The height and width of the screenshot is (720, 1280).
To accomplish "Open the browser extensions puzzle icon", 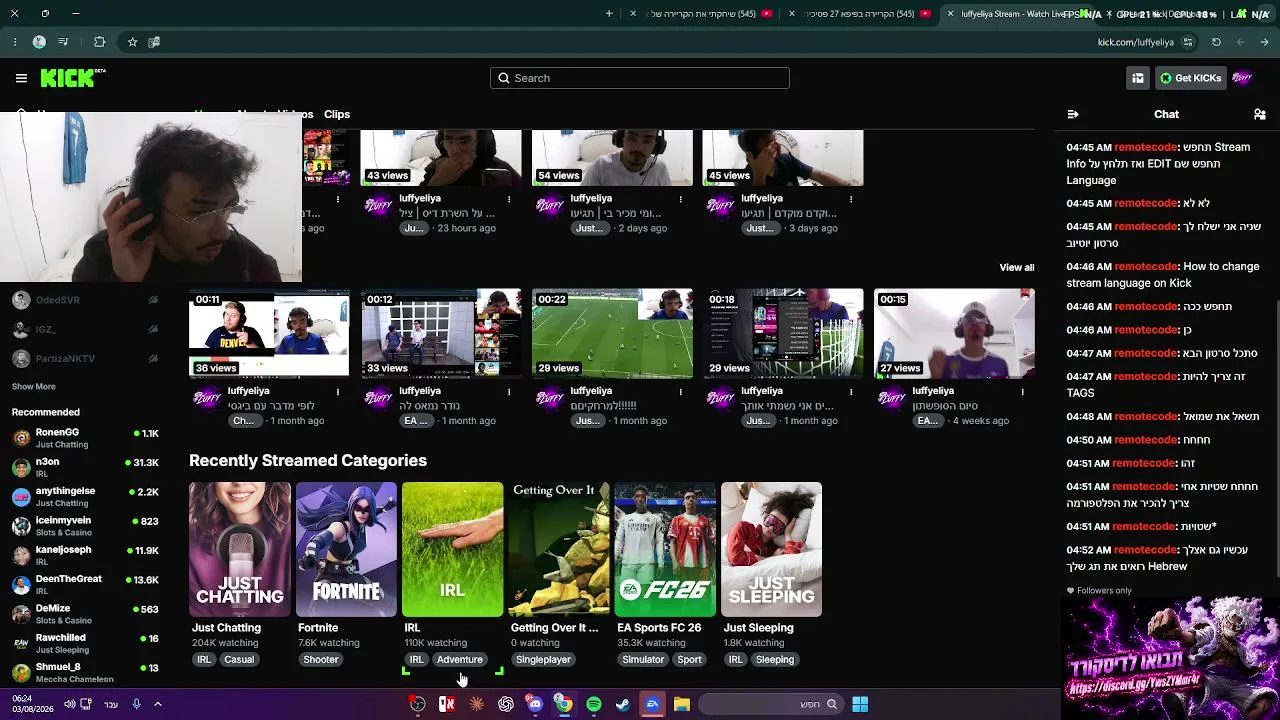I will point(99,42).
